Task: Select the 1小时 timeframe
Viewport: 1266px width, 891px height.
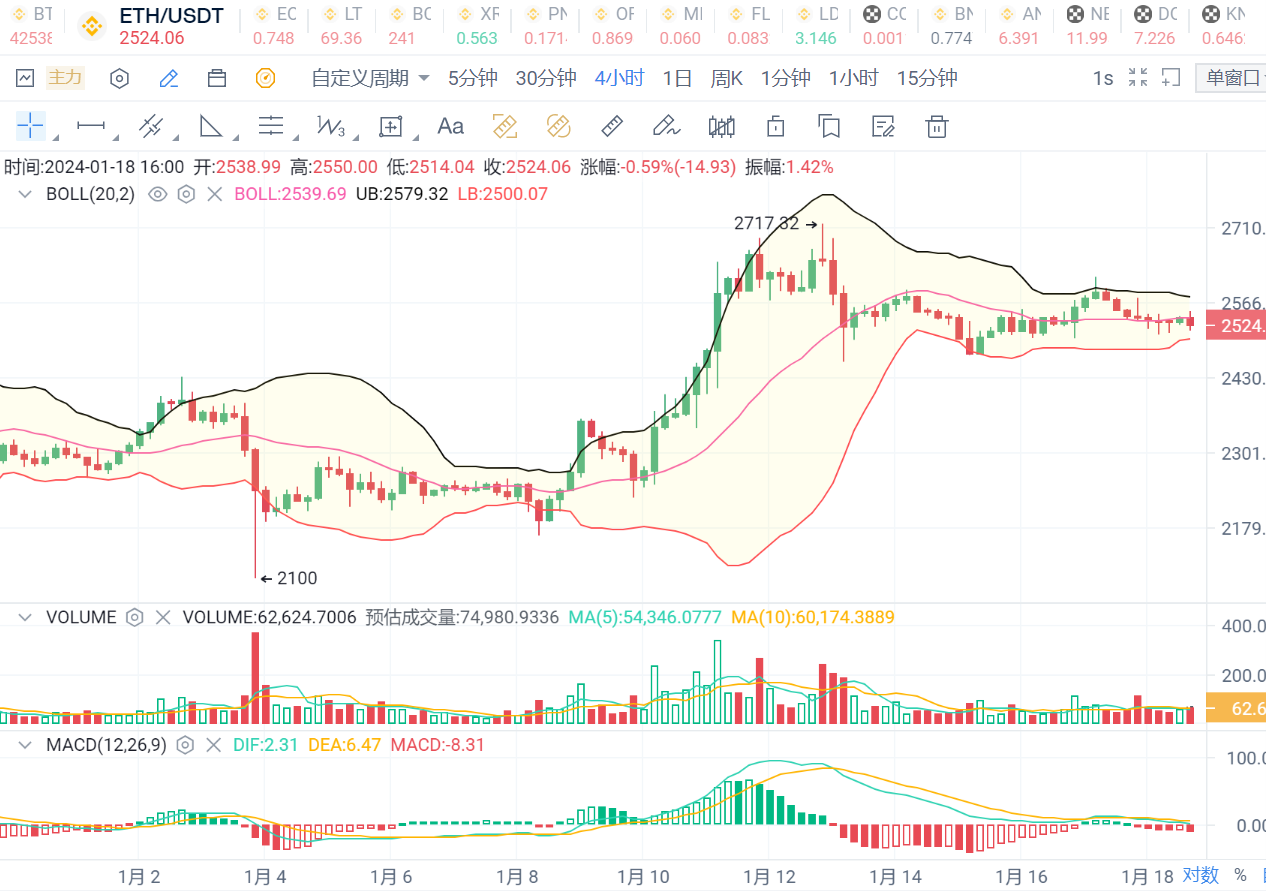Action: pos(853,78)
